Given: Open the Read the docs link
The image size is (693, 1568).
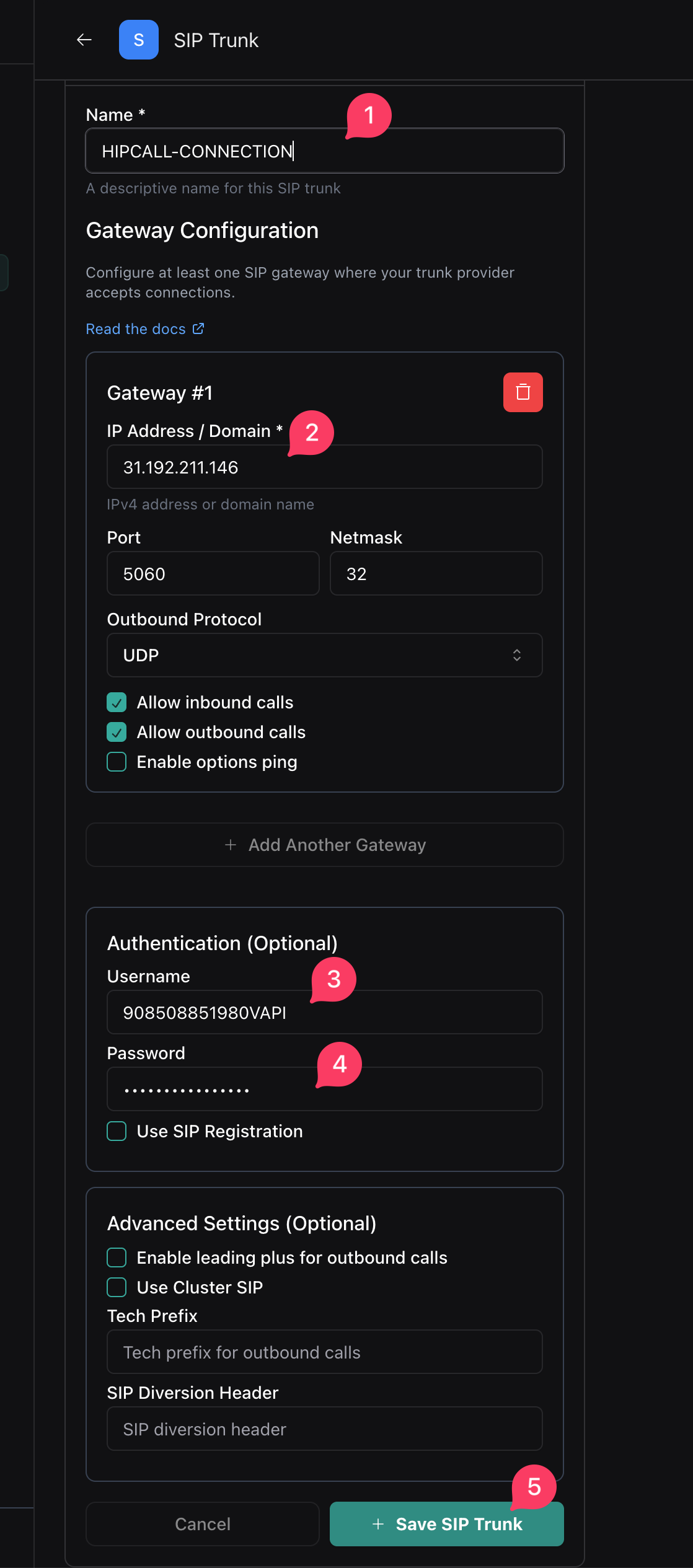Looking at the screenshot, I should pos(136,329).
